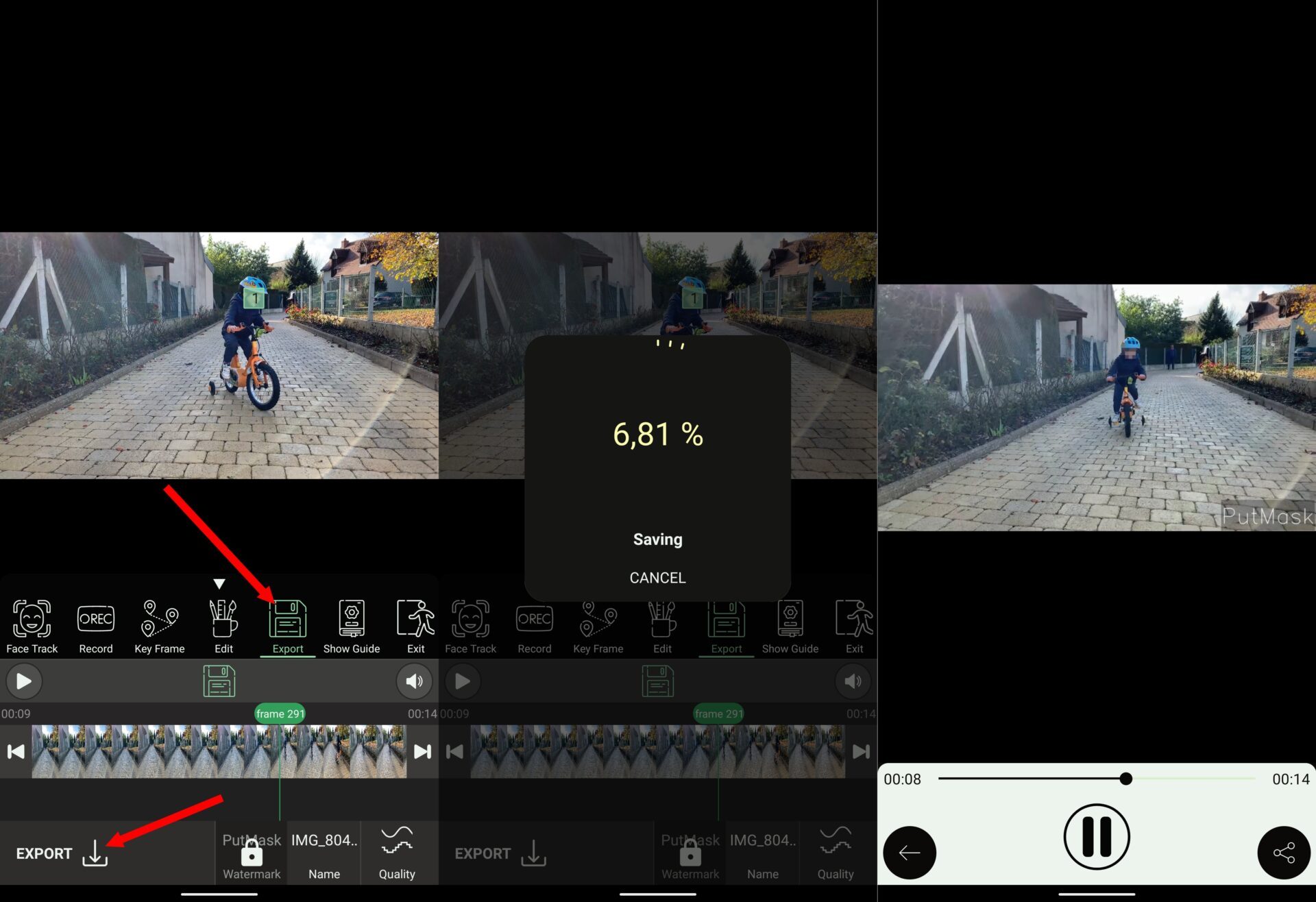The height and width of the screenshot is (902, 1316).
Task: Click Exit icon in middle dimmed editor
Action: [854, 626]
